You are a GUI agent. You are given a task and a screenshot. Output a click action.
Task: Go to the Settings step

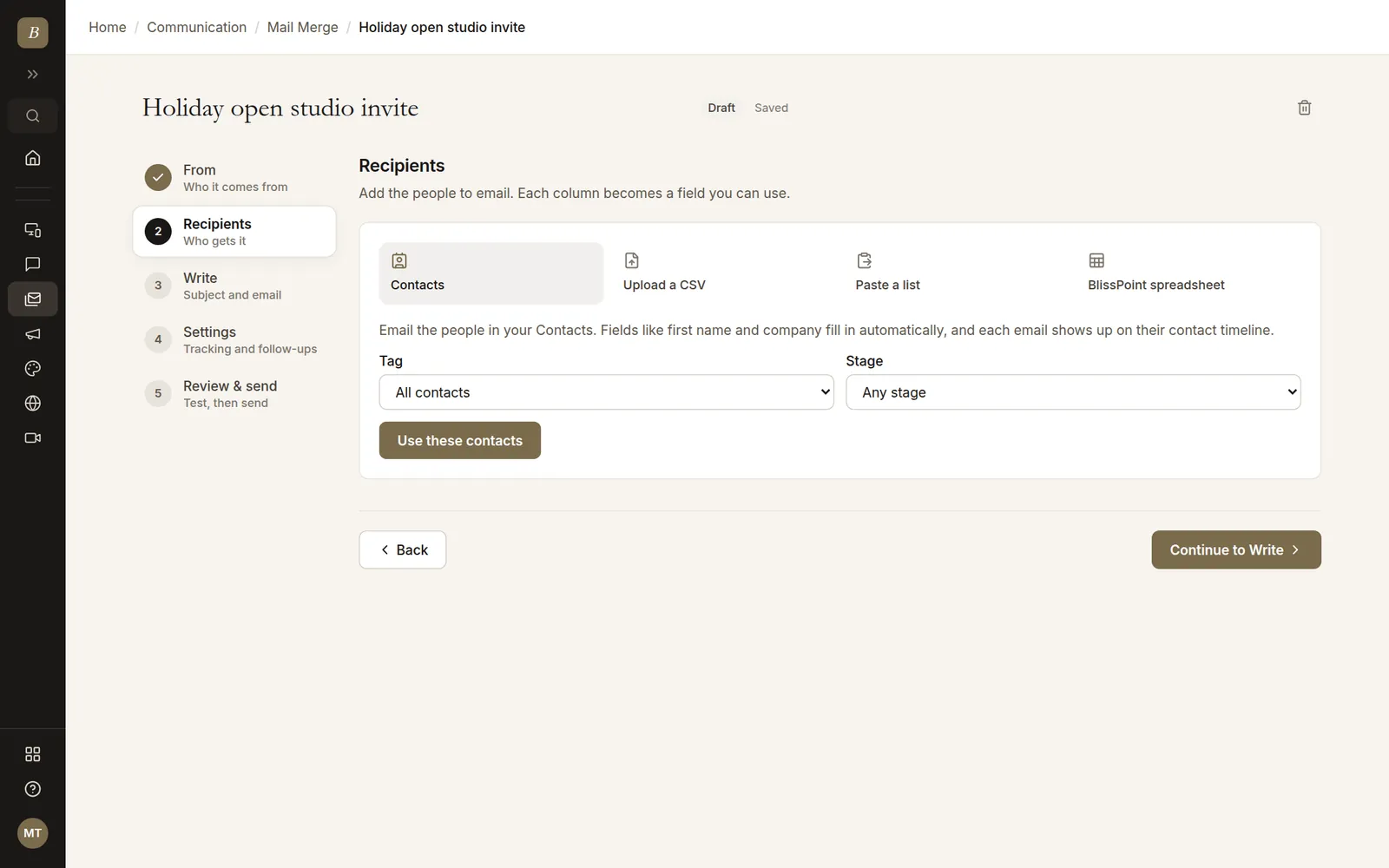(234, 339)
